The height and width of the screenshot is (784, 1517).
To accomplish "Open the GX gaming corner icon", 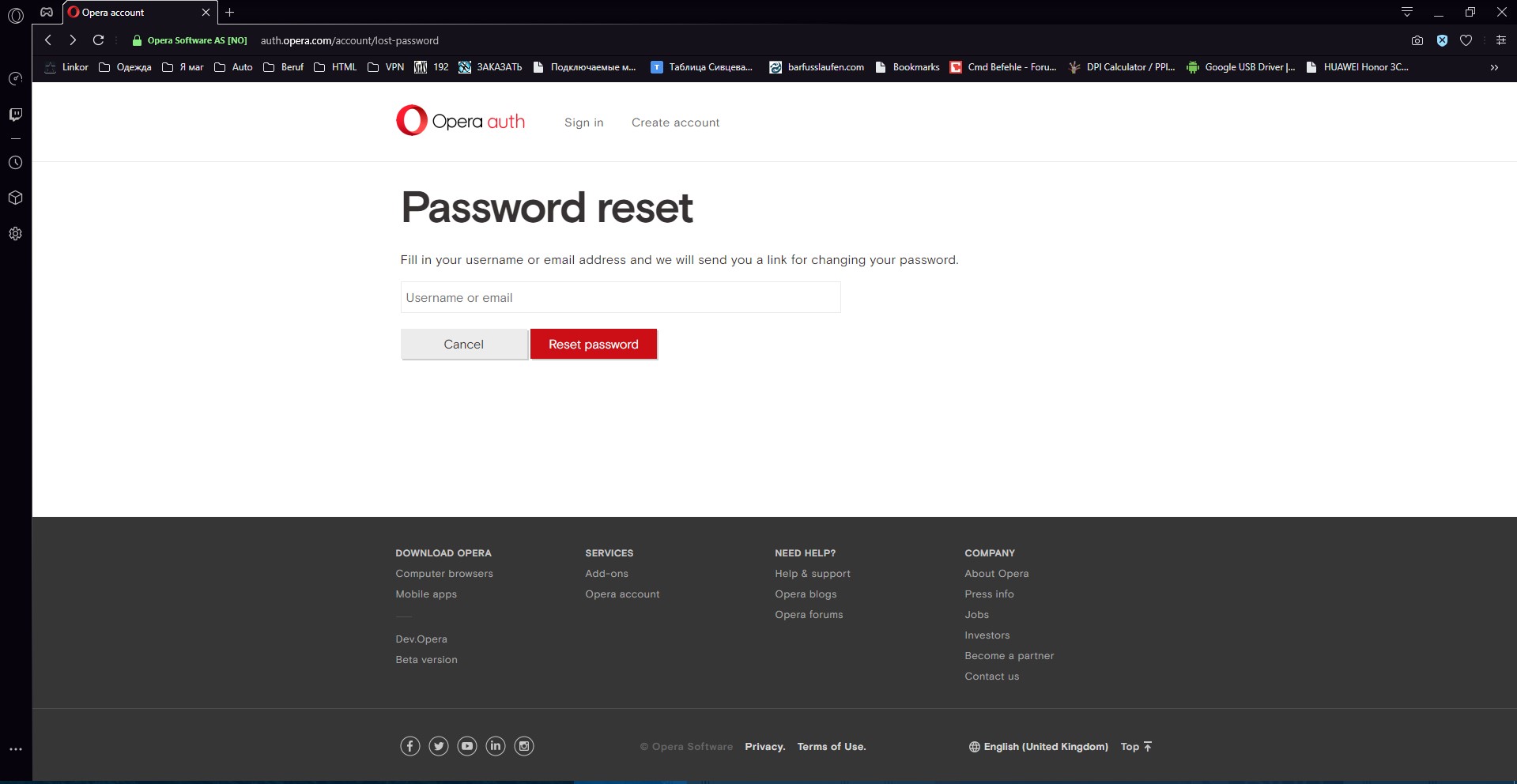I will [47, 12].
